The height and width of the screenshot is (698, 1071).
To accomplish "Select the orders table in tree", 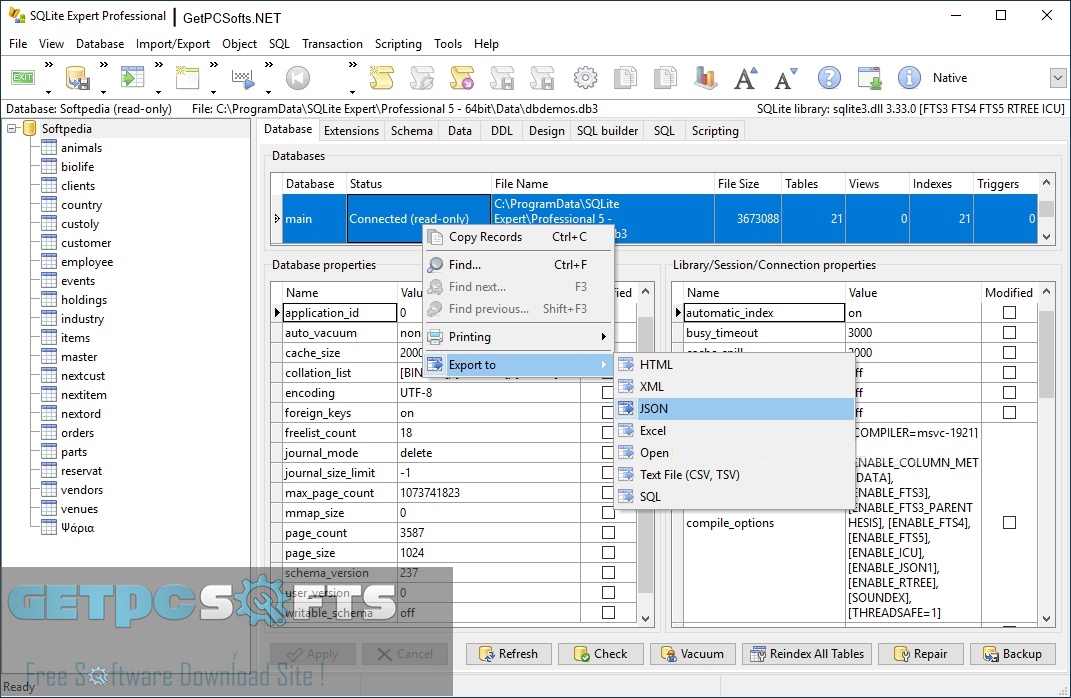I will click(77, 433).
